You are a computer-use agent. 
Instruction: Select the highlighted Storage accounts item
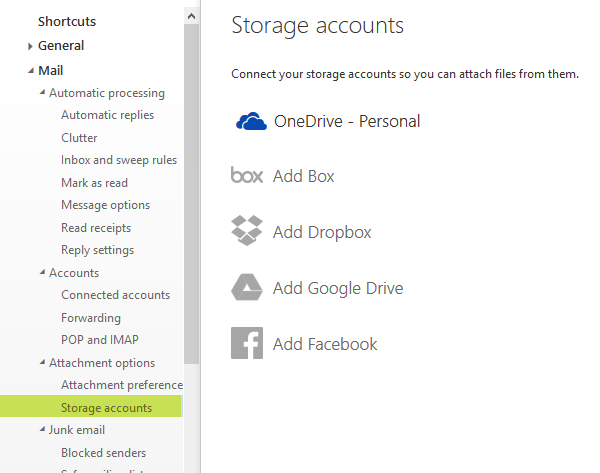(91, 406)
